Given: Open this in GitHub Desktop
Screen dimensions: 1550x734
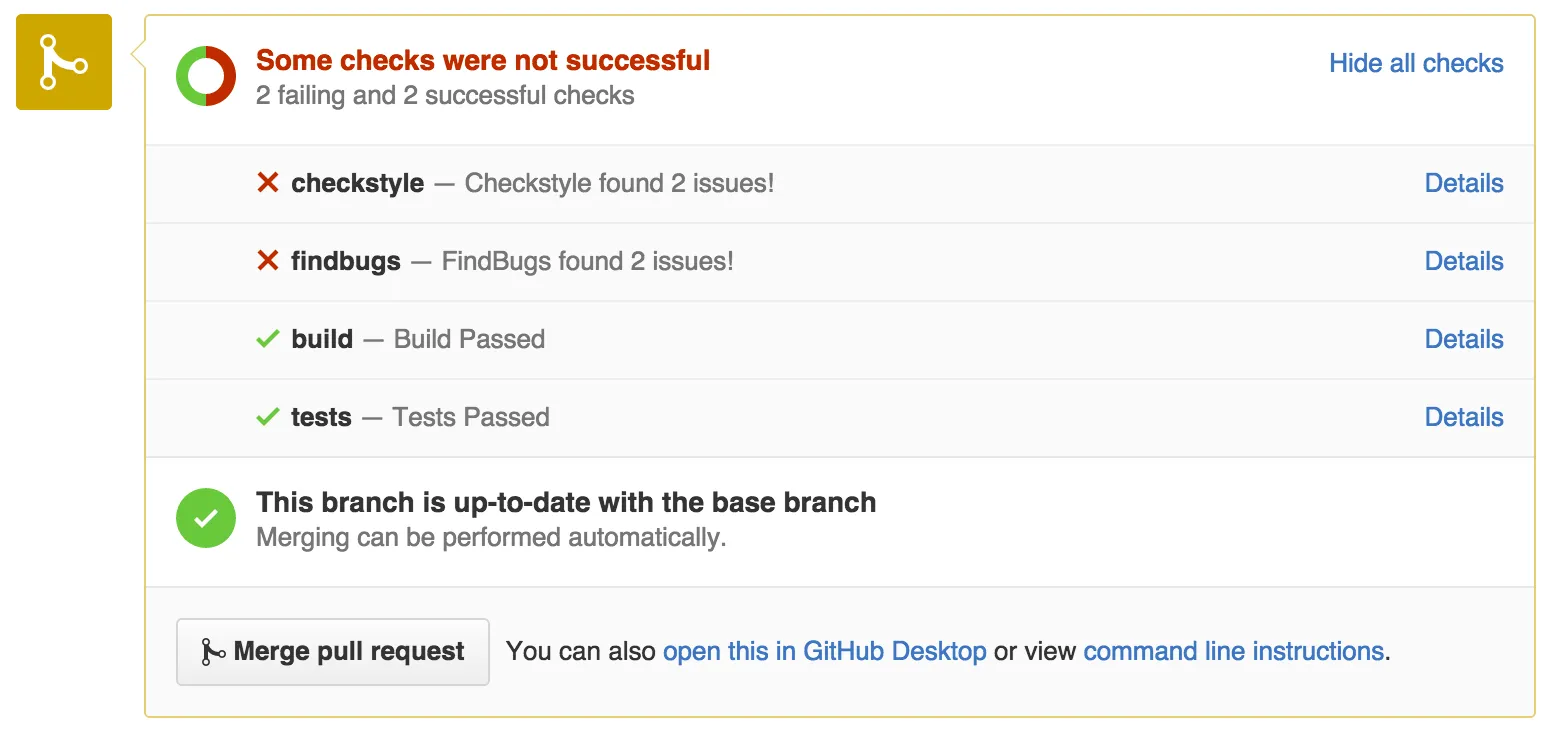Looking at the screenshot, I should tap(824, 651).
